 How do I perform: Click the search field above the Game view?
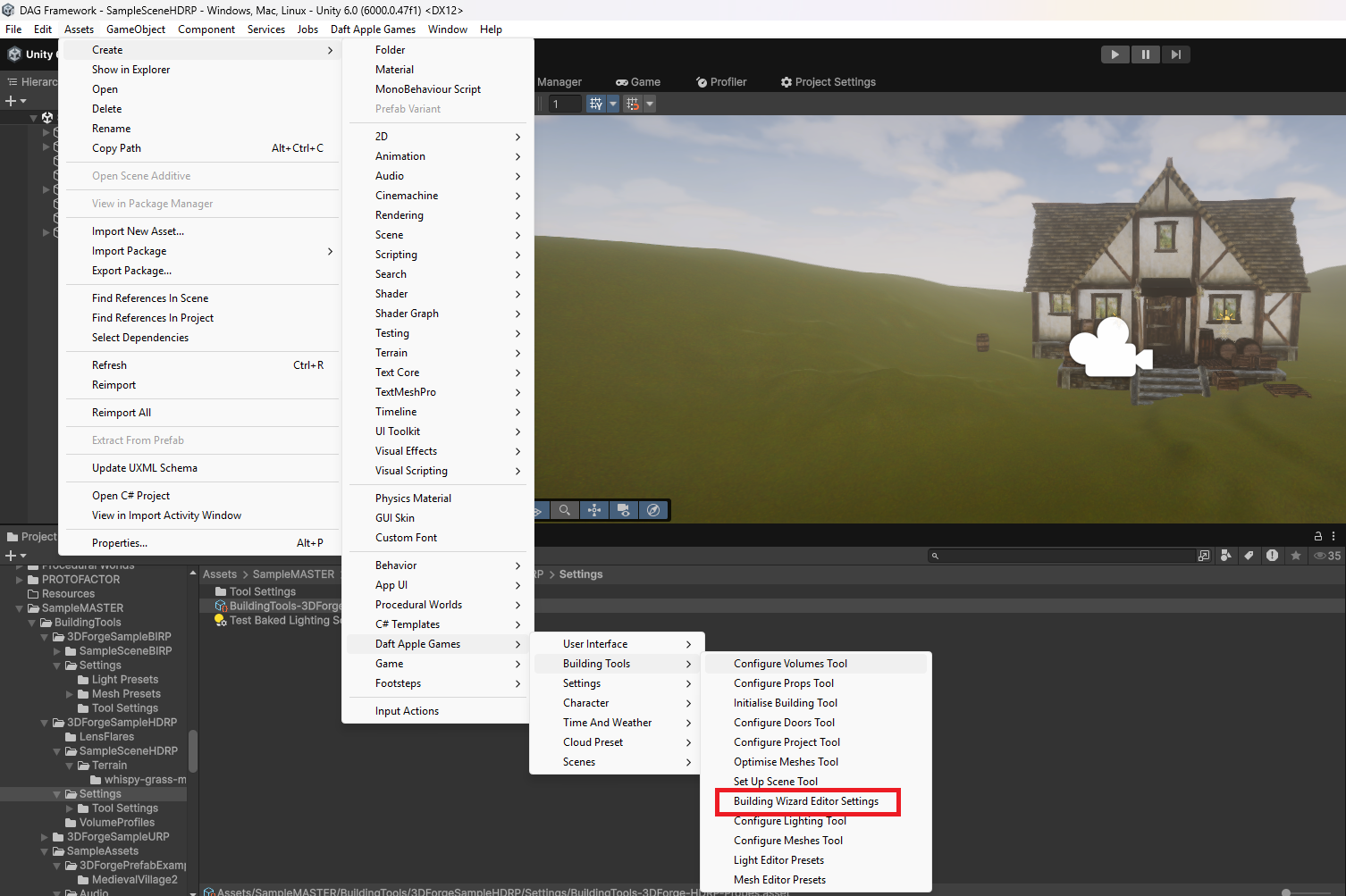pos(1064,555)
